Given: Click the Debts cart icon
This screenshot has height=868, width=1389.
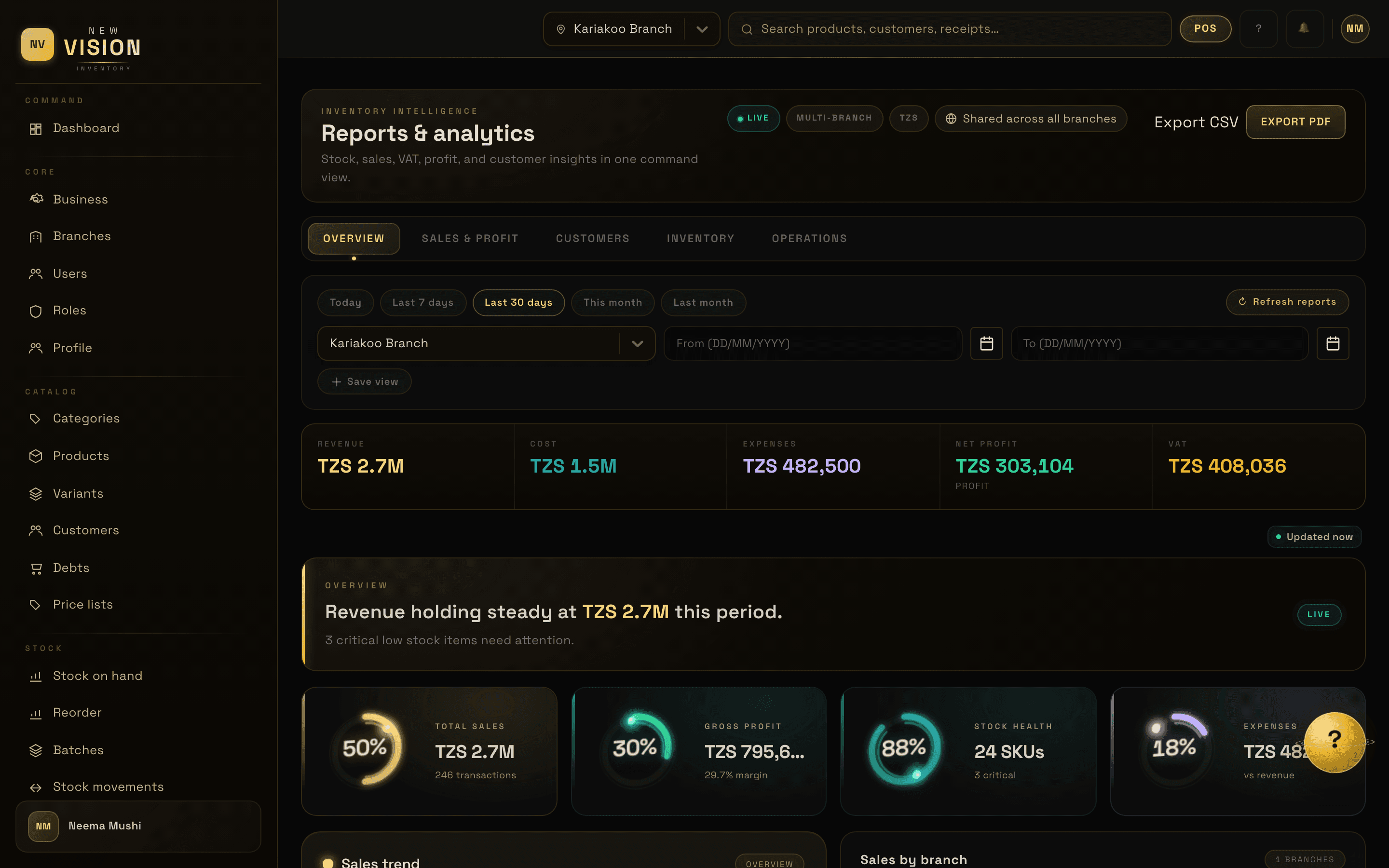Looking at the screenshot, I should 36,569.
